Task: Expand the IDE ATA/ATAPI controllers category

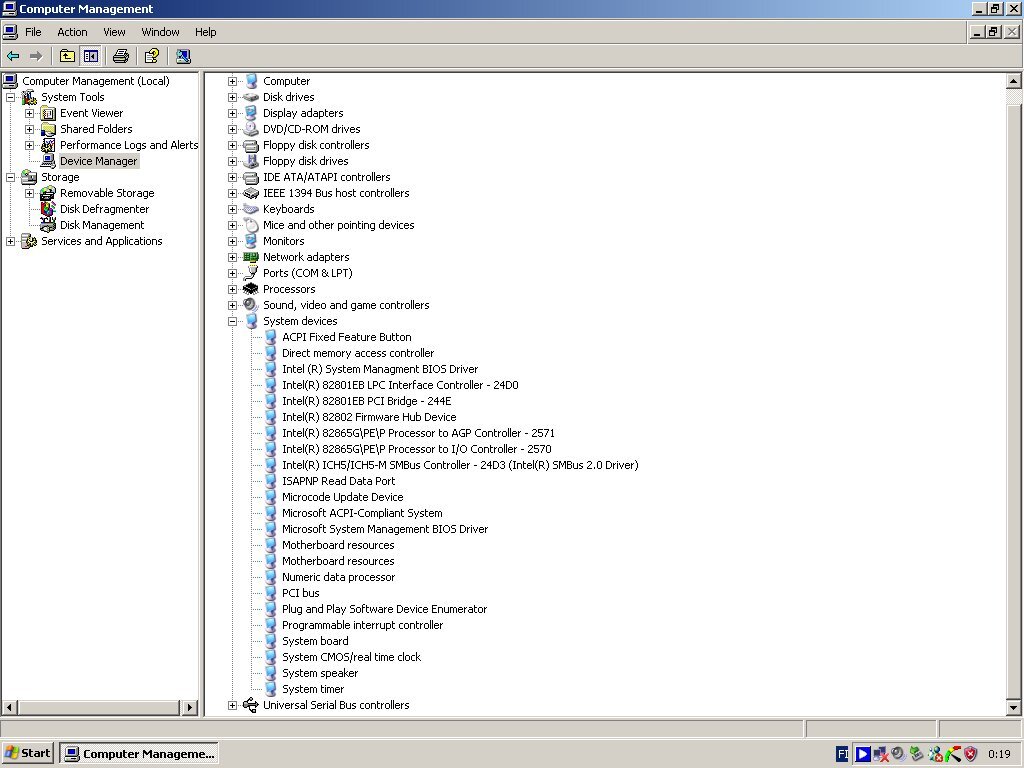Action: pyautogui.click(x=232, y=178)
